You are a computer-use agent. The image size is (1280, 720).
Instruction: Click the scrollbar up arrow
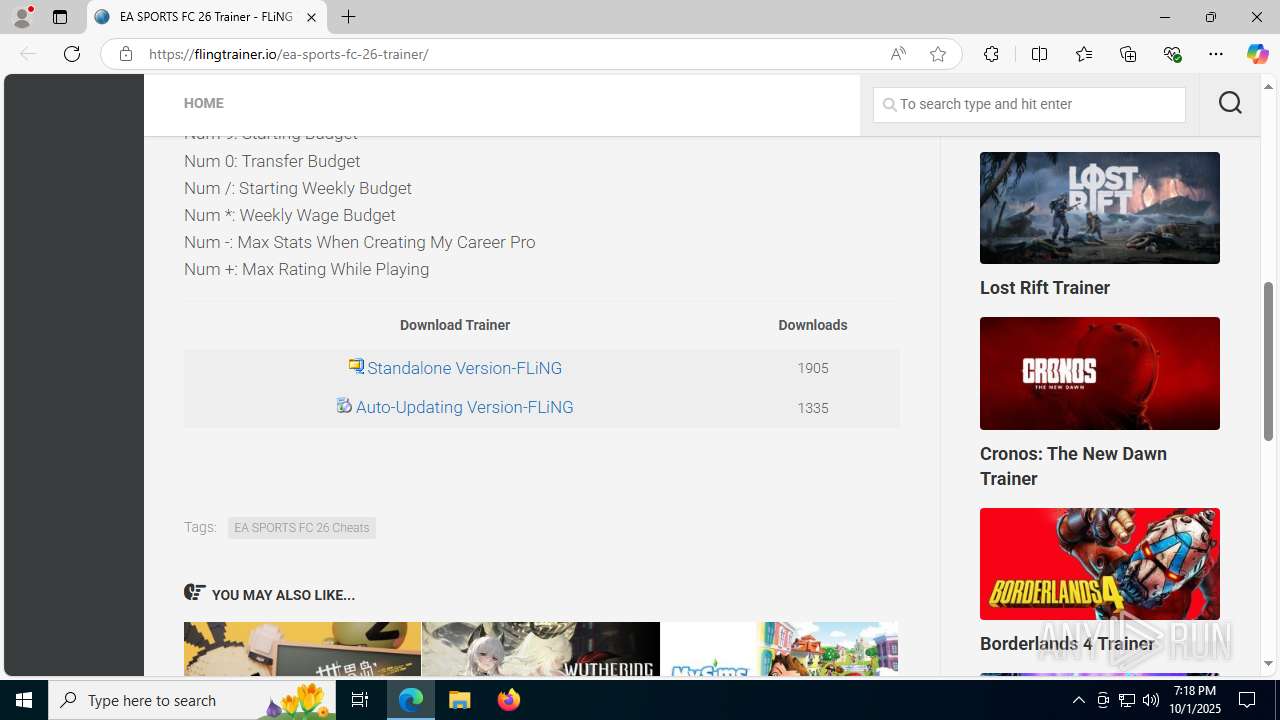[1268, 87]
